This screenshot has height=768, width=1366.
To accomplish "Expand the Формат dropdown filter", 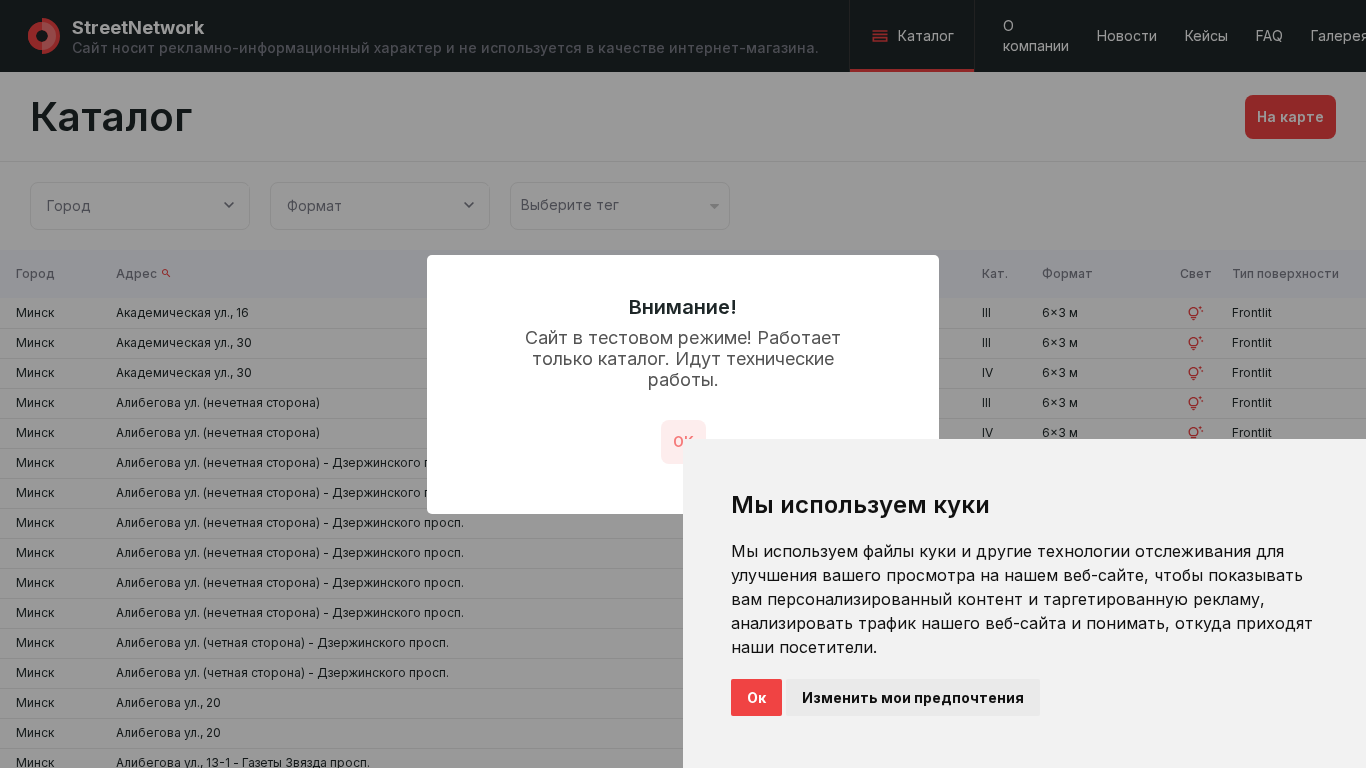I will click(x=380, y=206).
